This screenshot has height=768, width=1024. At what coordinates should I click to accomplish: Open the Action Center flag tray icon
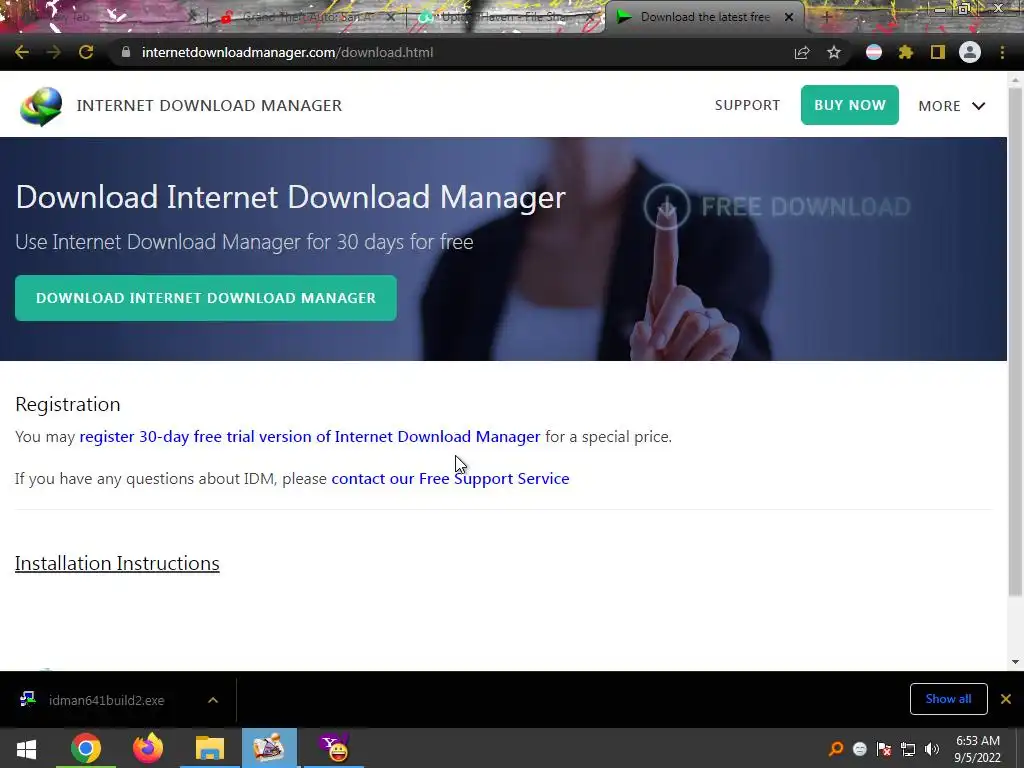point(884,749)
